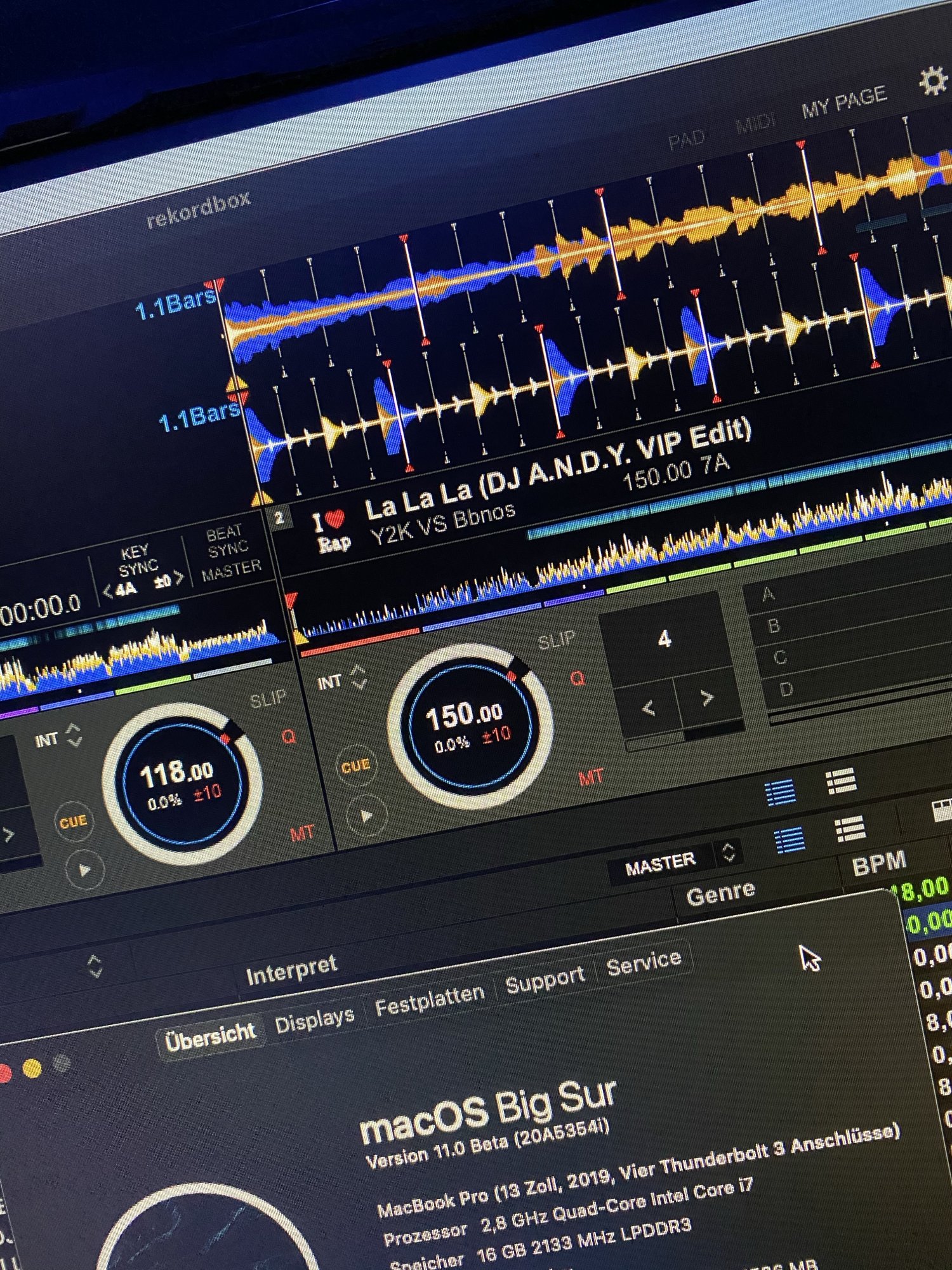Click the up/down arrows beside MASTER
The image size is (952, 1270).
click(729, 852)
